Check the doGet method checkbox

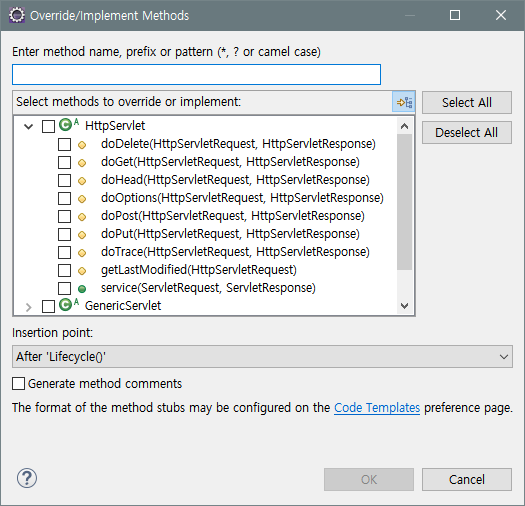(64, 162)
